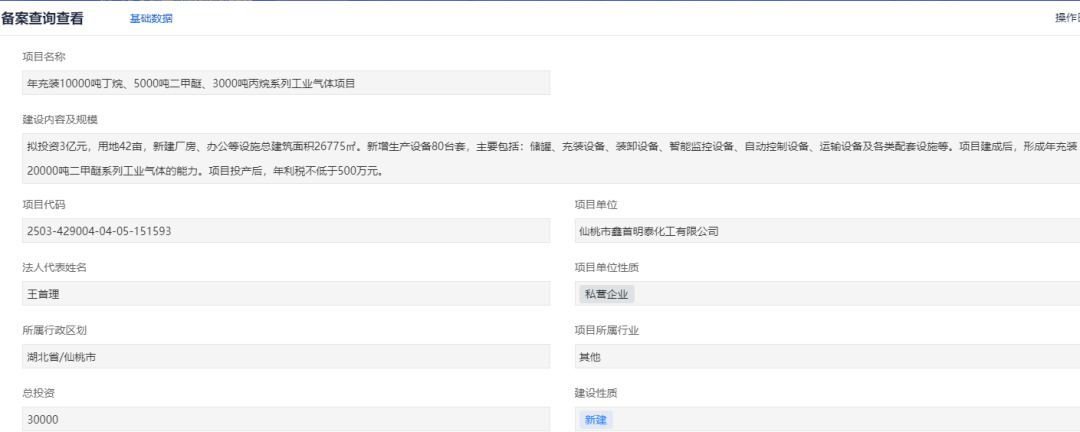
Task: Open the 所属行政区划 selector showing 湖北省/仙桃市
Action: pyautogui.click(x=285, y=357)
